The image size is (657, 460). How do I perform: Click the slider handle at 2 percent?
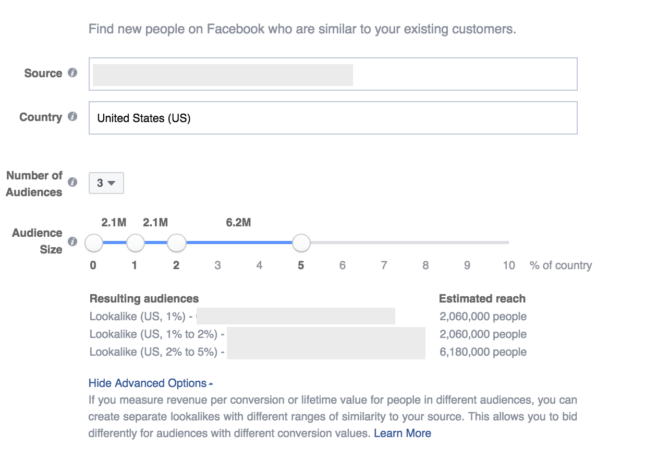(177, 243)
